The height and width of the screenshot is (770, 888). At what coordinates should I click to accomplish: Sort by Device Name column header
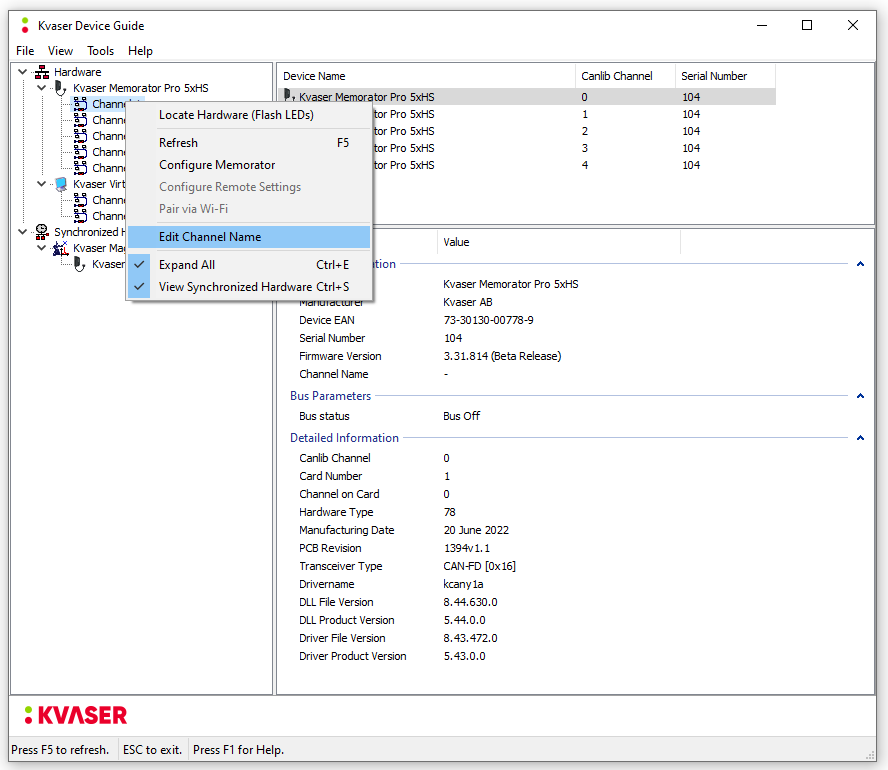click(426, 76)
